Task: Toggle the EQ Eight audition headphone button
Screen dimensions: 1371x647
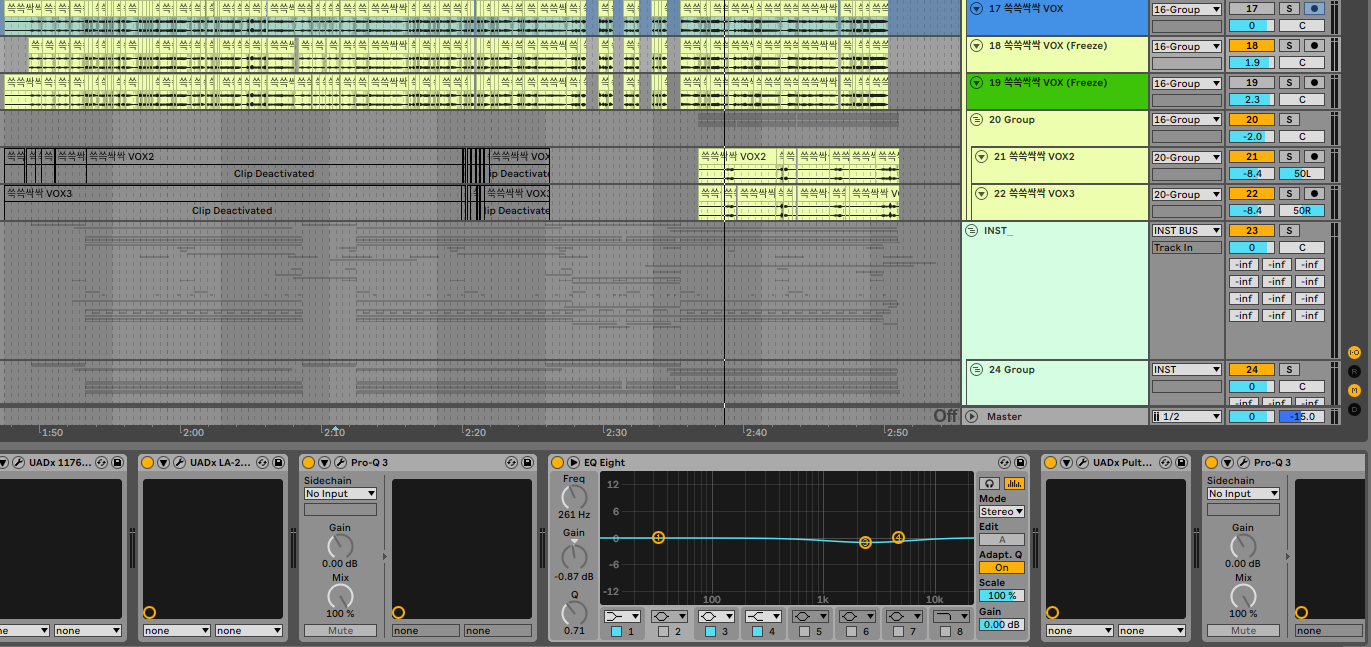Action: click(988, 483)
